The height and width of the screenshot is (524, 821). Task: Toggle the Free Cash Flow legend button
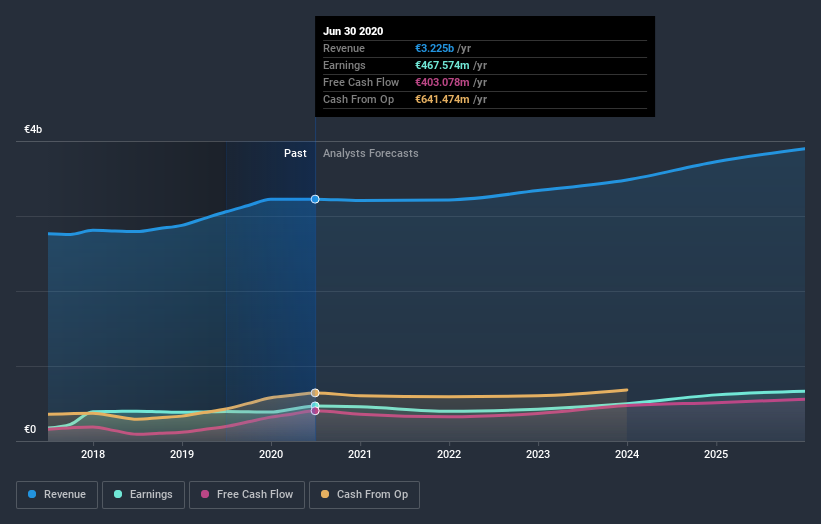(x=247, y=495)
